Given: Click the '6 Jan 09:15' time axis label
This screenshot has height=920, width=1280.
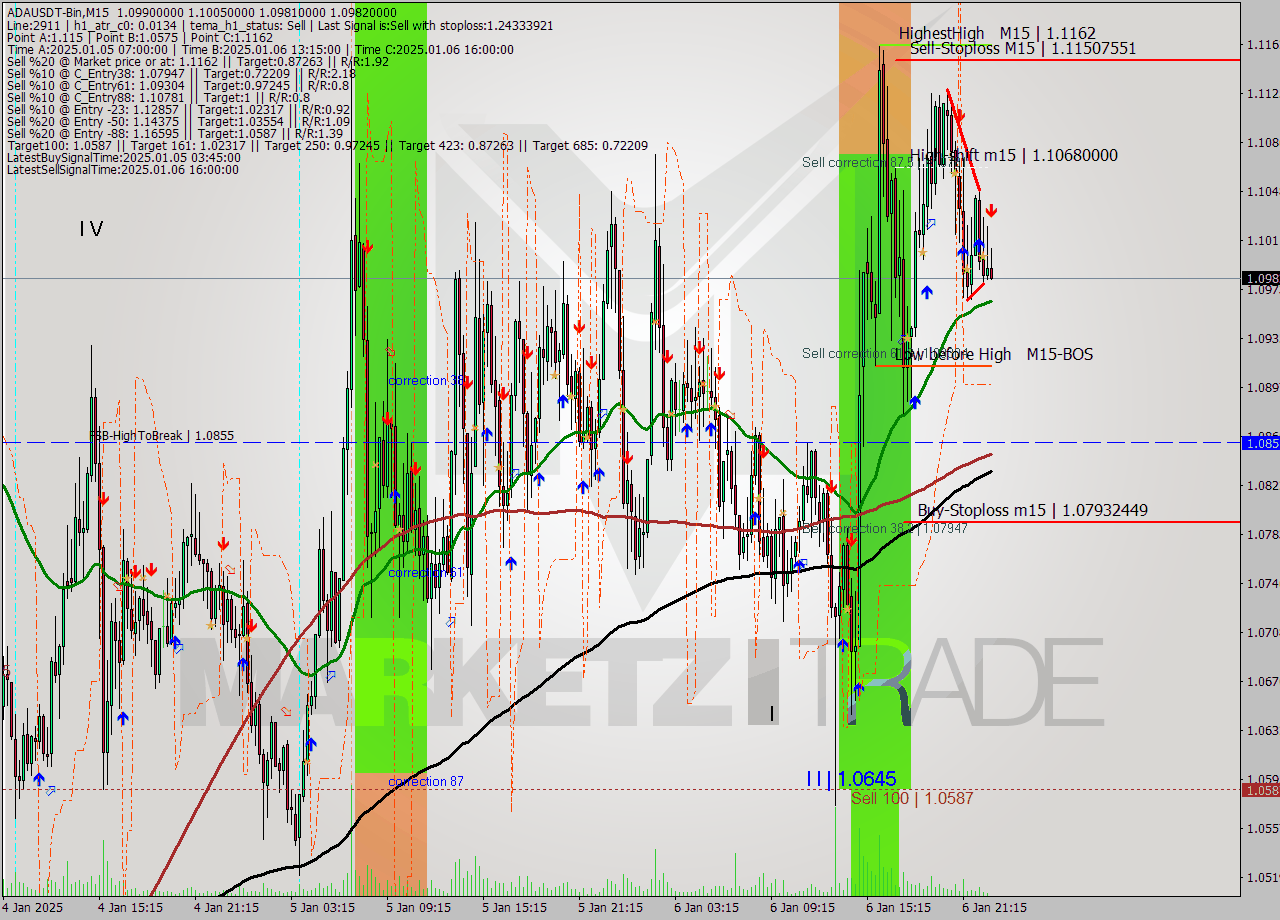Looking at the screenshot, I should pyautogui.click(x=802, y=908).
